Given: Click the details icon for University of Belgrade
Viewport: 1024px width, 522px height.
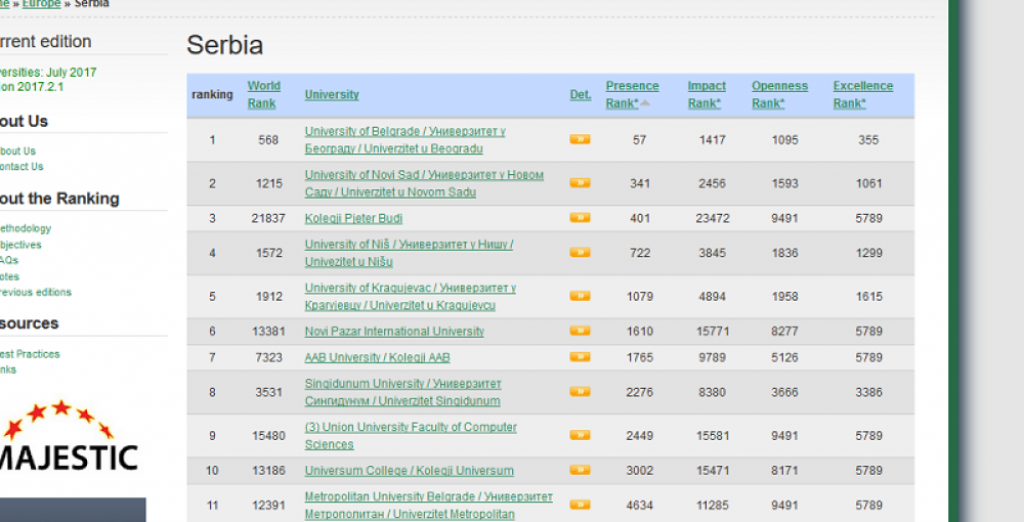Looking at the screenshot, I should [579, 140].
